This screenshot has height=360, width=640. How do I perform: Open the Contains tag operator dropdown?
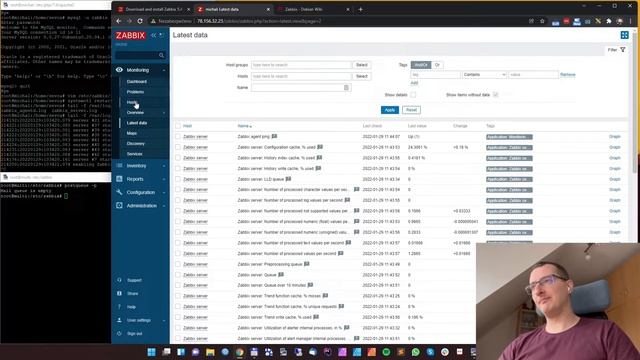coord(484,75)
